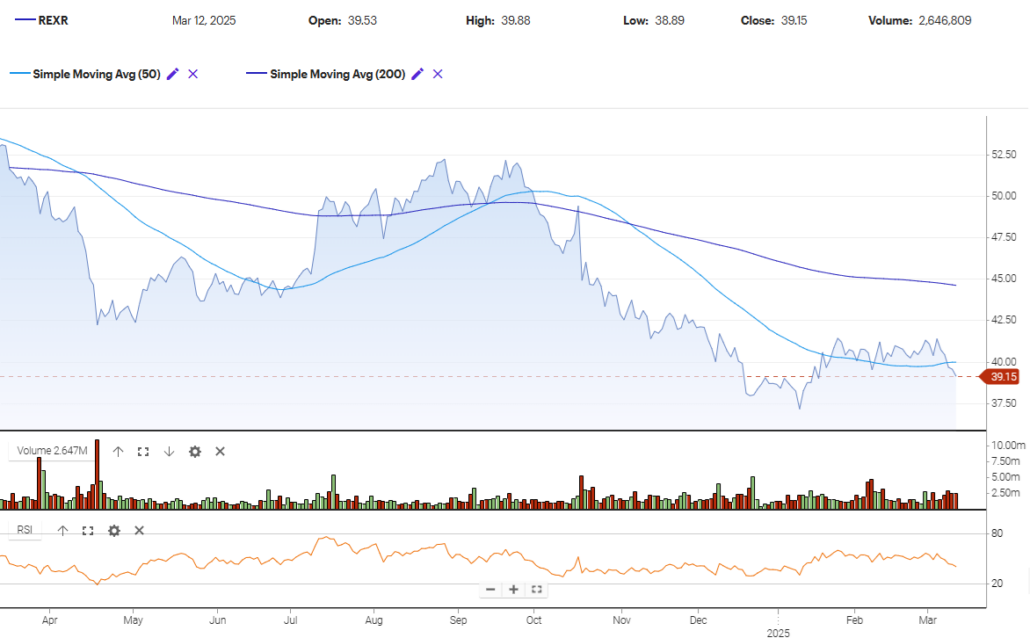Click the Apr label on time axis

pos(49,620)
